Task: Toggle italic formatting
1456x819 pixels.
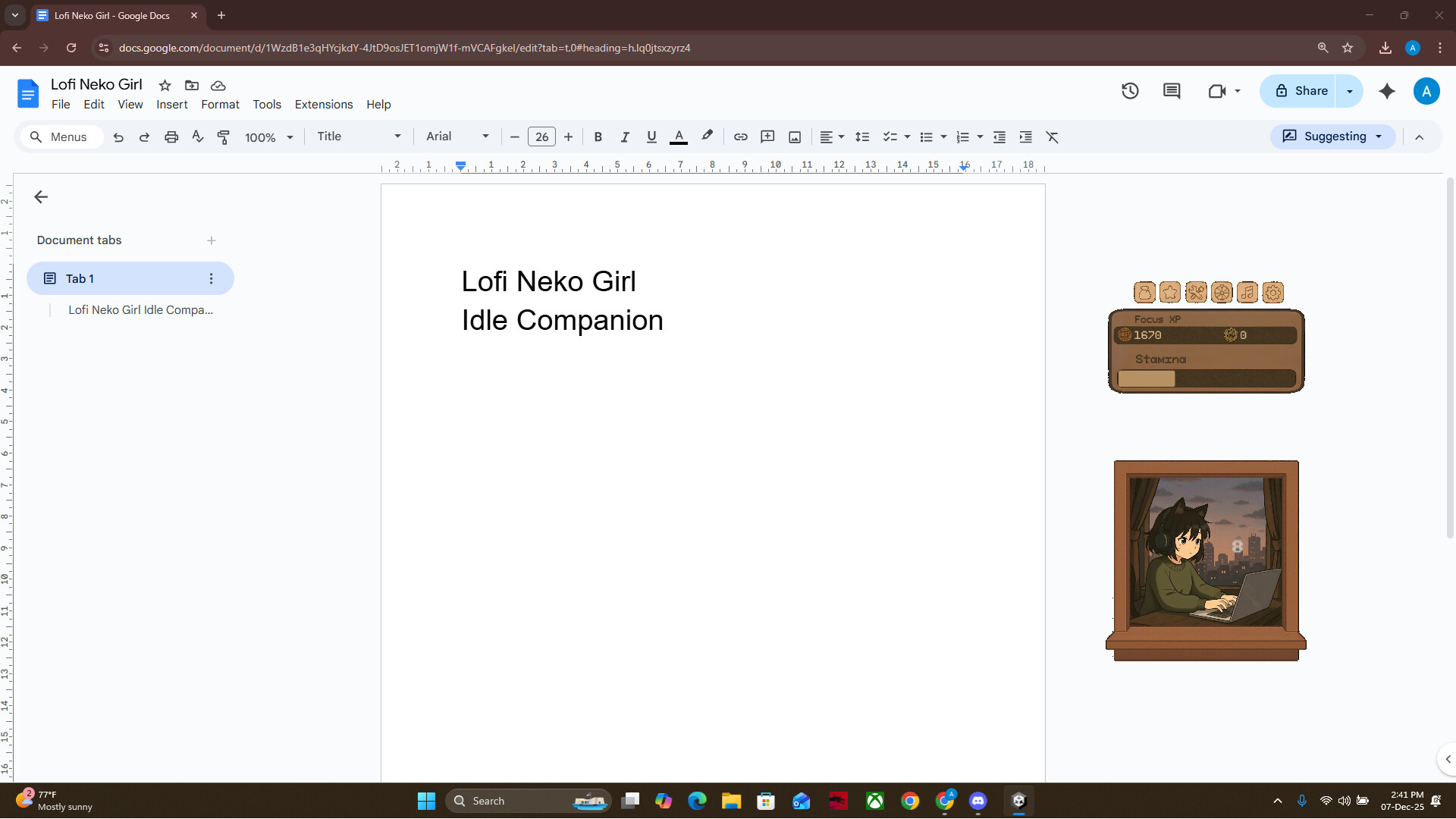Action: [x=625, y=136]
